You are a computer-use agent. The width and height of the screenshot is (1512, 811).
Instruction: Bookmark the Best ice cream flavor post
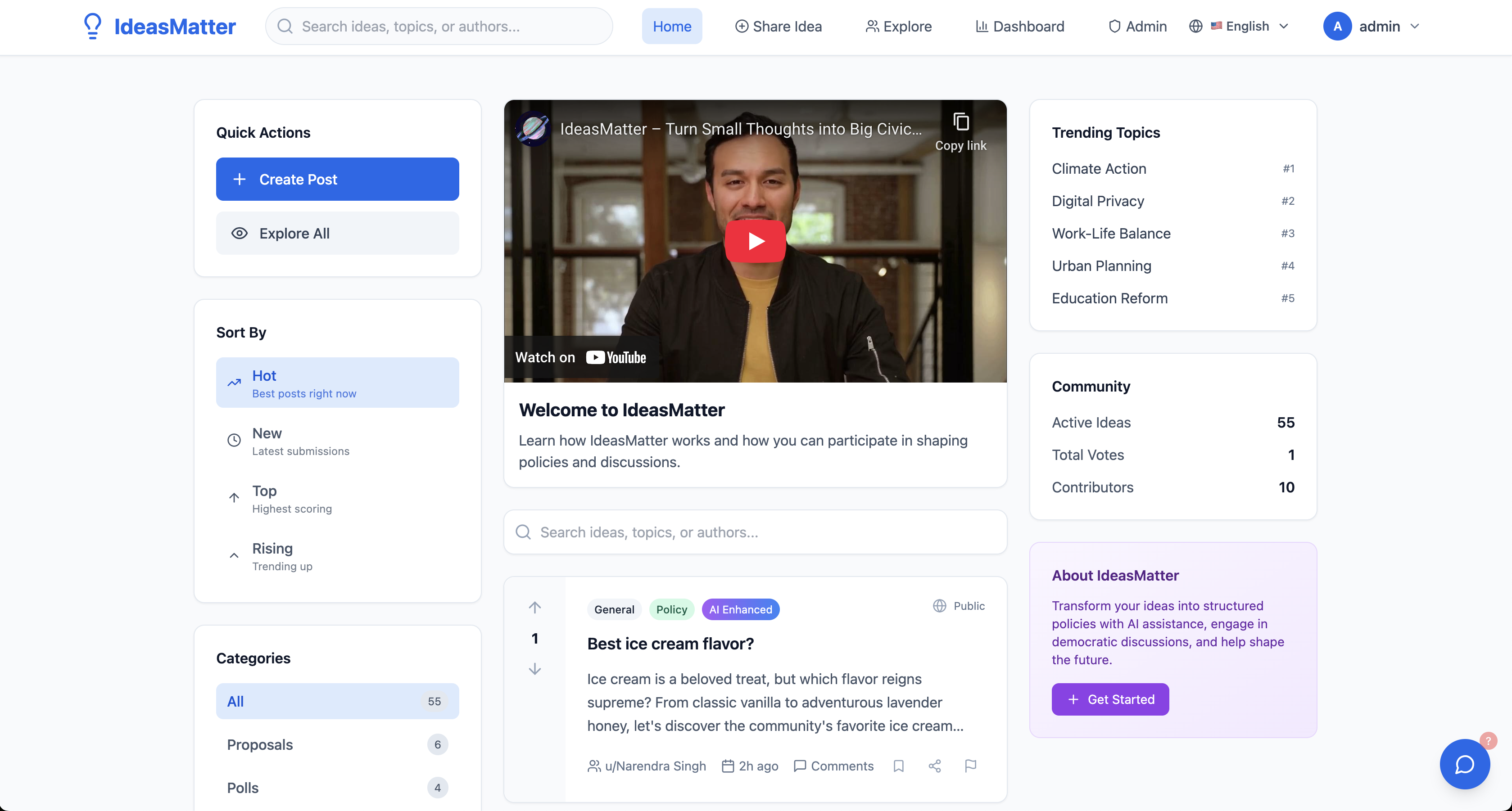point(898,766)
